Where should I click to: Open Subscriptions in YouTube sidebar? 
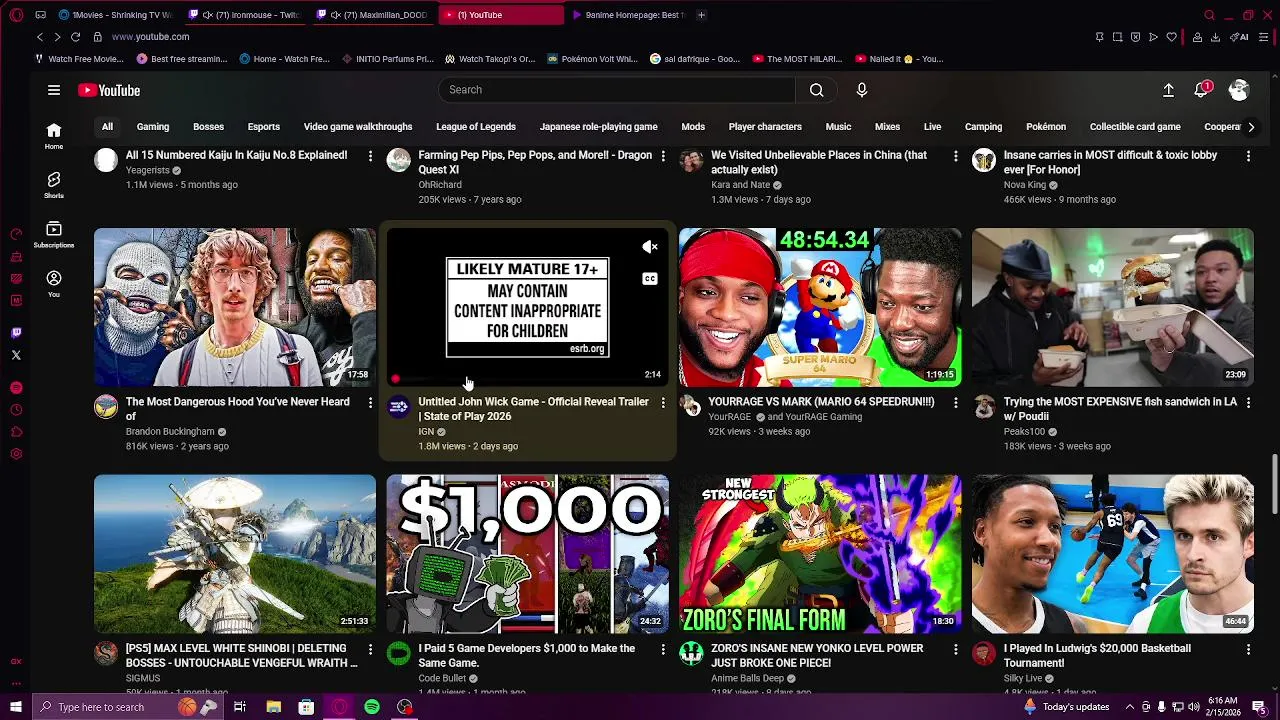54,234
